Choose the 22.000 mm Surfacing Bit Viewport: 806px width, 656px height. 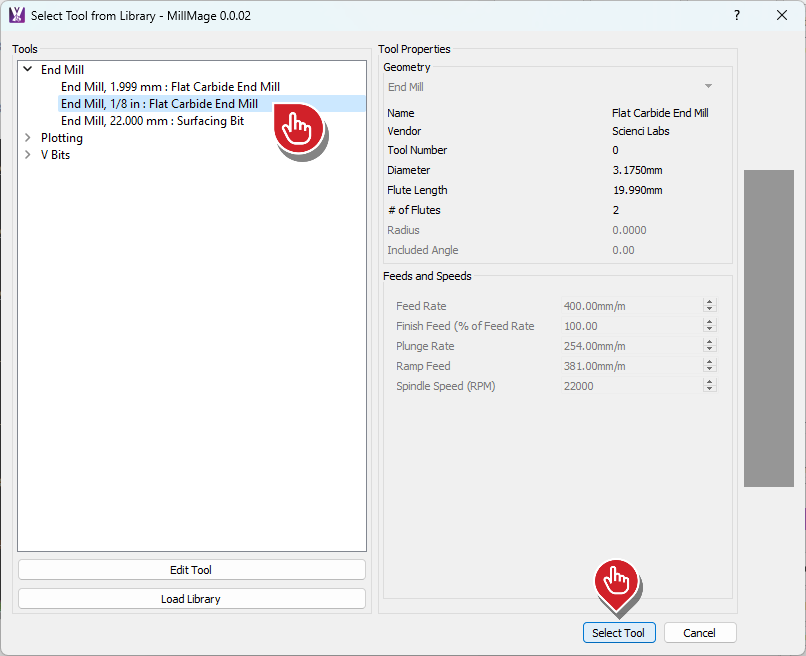152,121
